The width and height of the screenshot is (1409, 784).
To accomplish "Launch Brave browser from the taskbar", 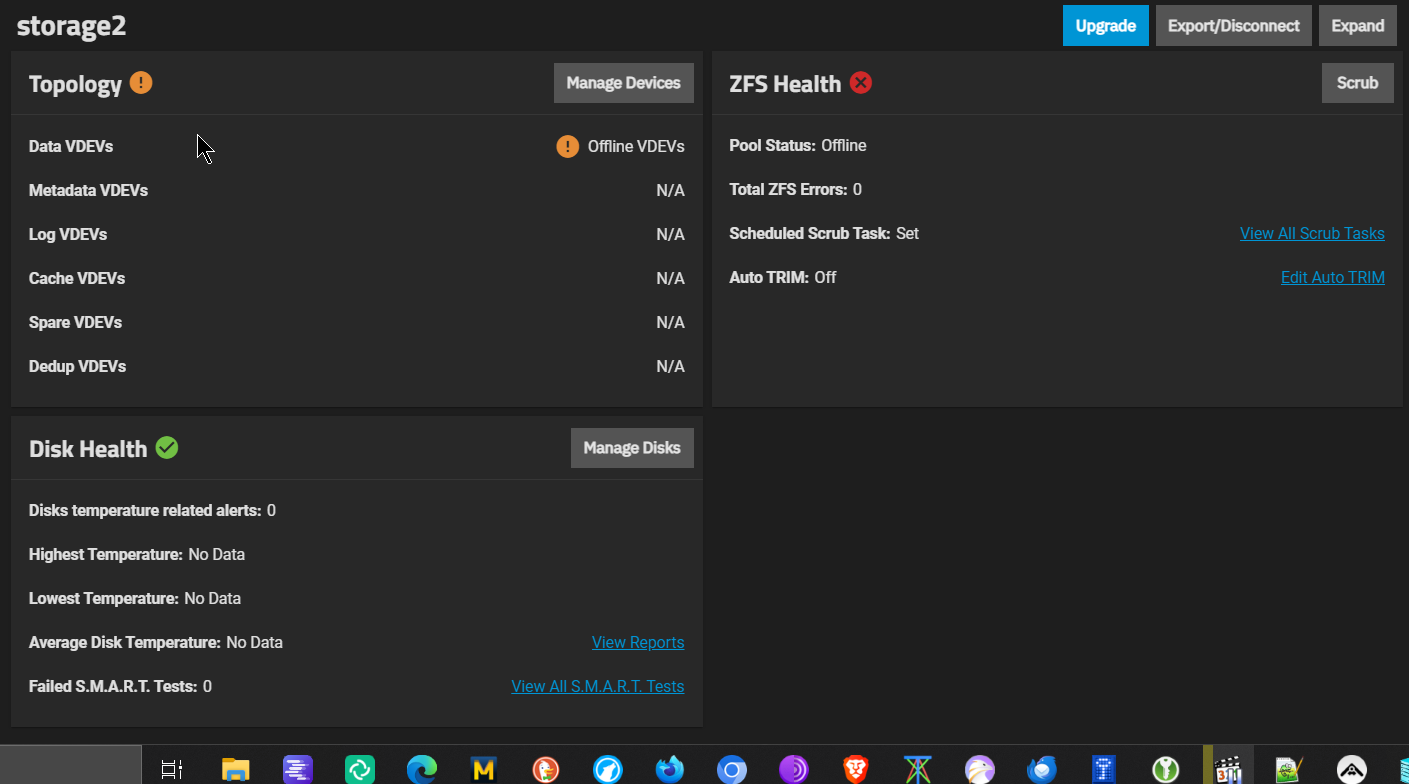I will tap(856, 769).
